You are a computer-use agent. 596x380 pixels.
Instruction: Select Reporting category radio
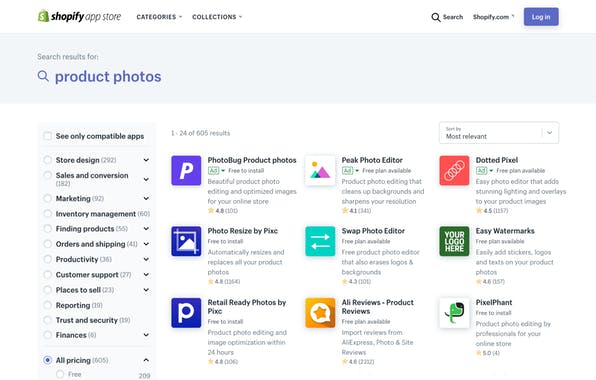(48, 305)
